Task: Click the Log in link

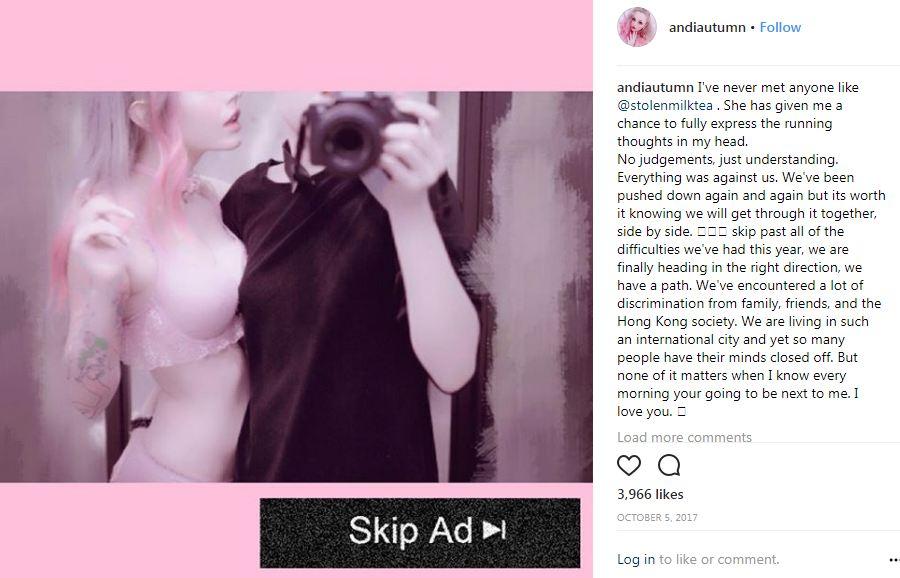Action: (636, 559)
